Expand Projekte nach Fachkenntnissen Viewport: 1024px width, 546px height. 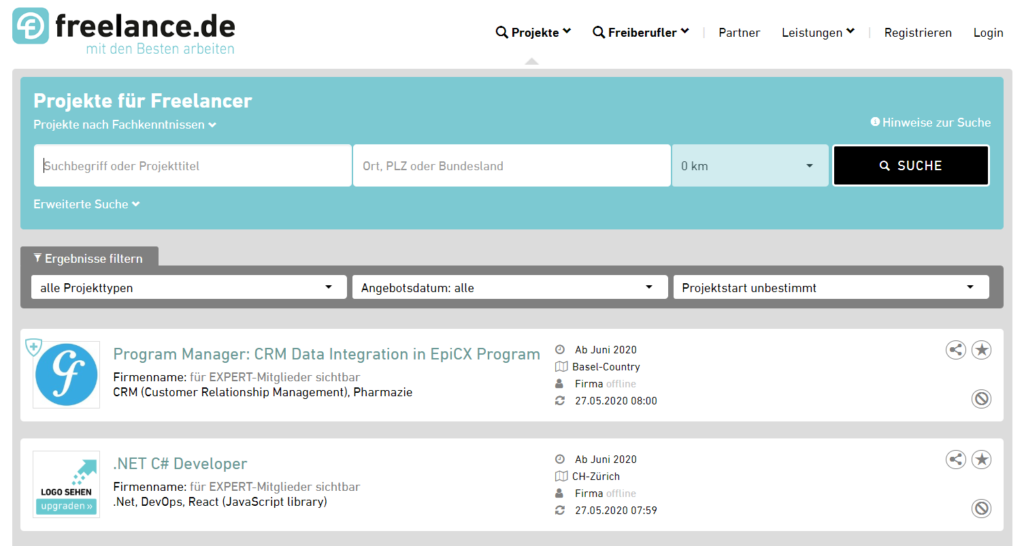click(124, 125)
